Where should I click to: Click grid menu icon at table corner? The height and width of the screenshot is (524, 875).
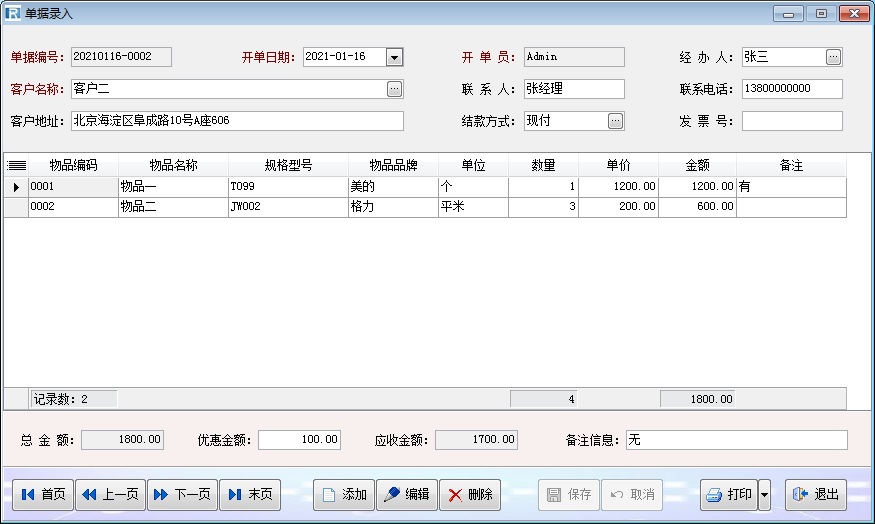point(16,166)
